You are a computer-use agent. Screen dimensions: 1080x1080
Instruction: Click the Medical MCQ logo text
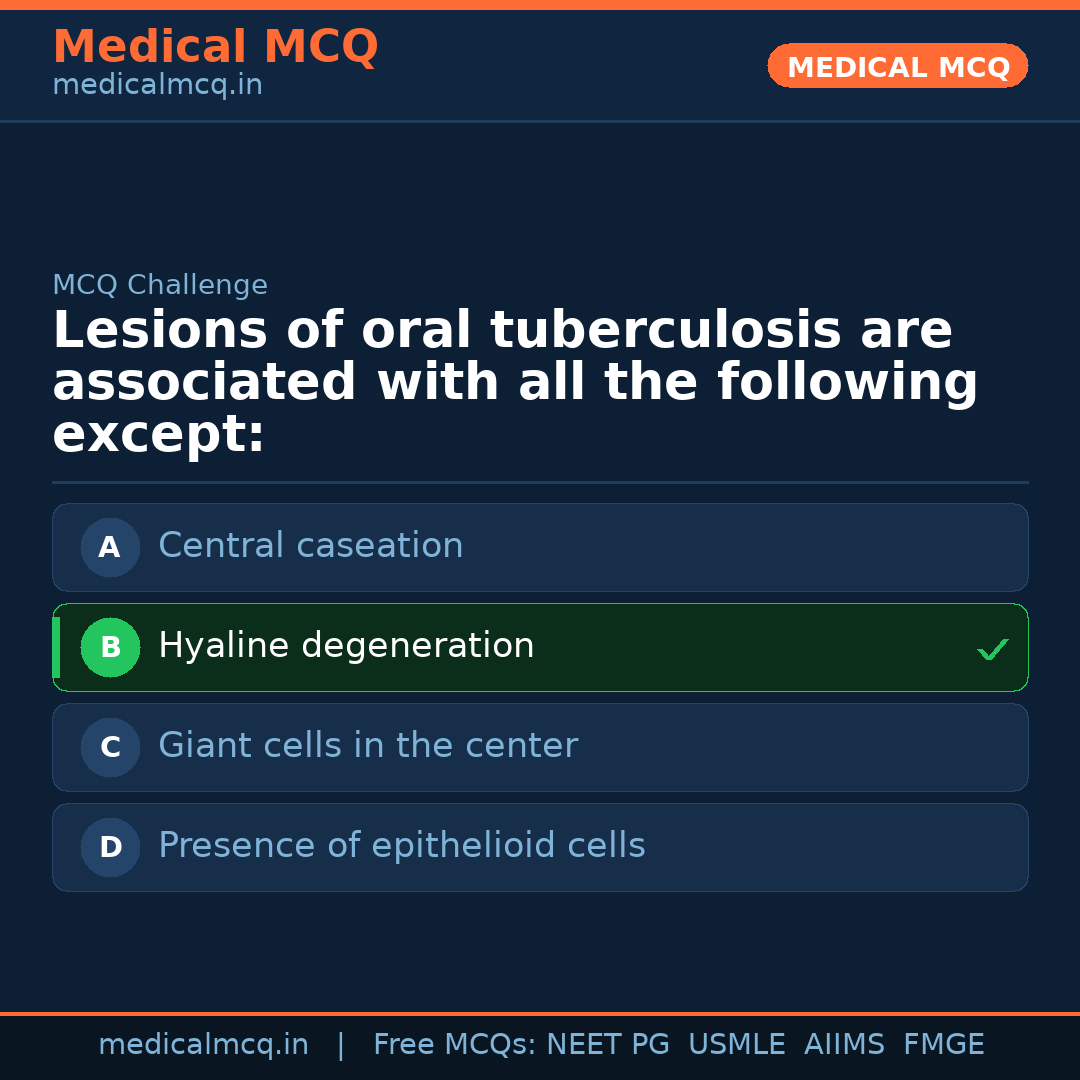tap(215, 46)
